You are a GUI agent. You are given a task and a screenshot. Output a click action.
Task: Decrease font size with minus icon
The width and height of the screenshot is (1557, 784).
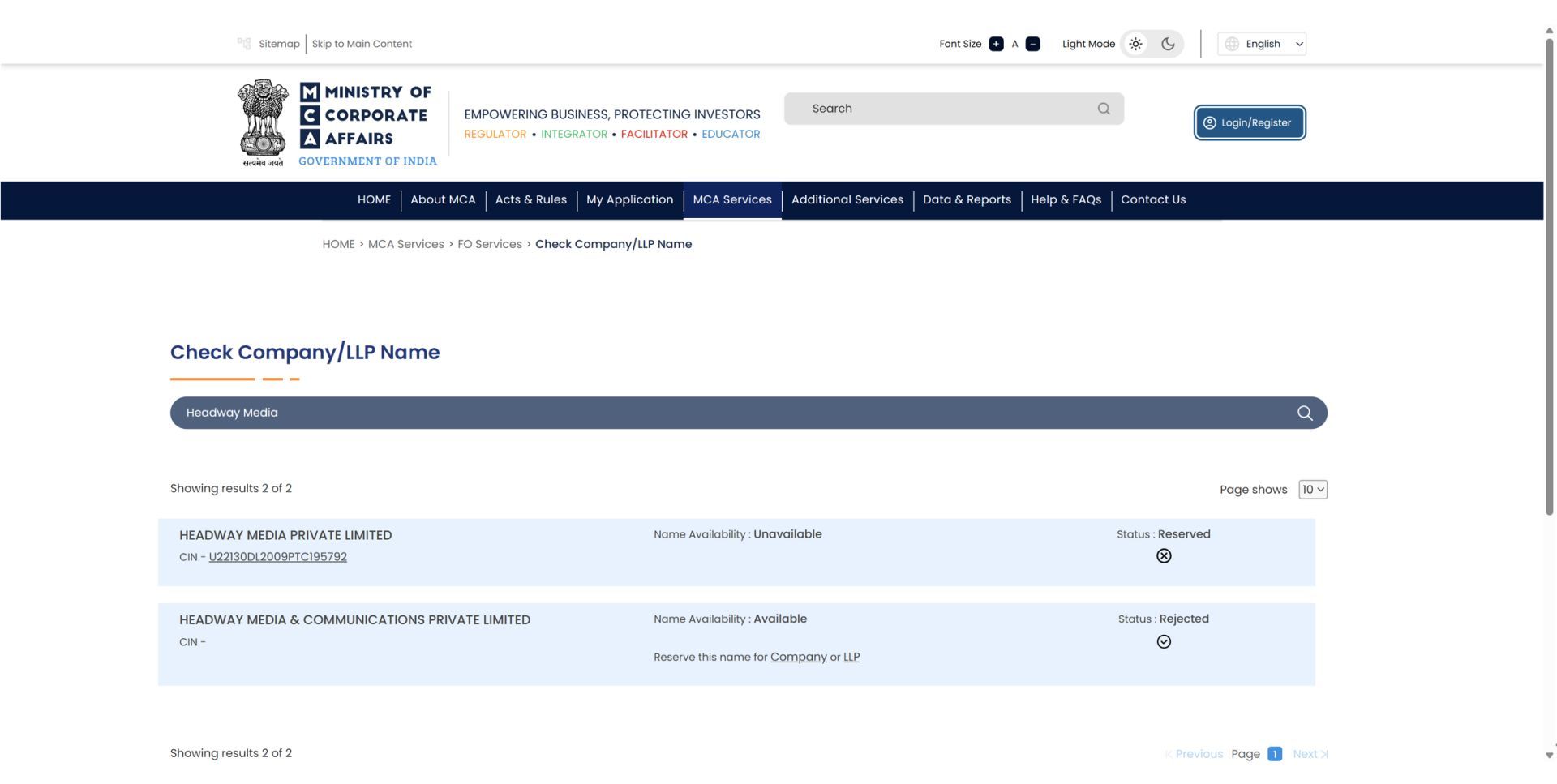(1032, 44)
